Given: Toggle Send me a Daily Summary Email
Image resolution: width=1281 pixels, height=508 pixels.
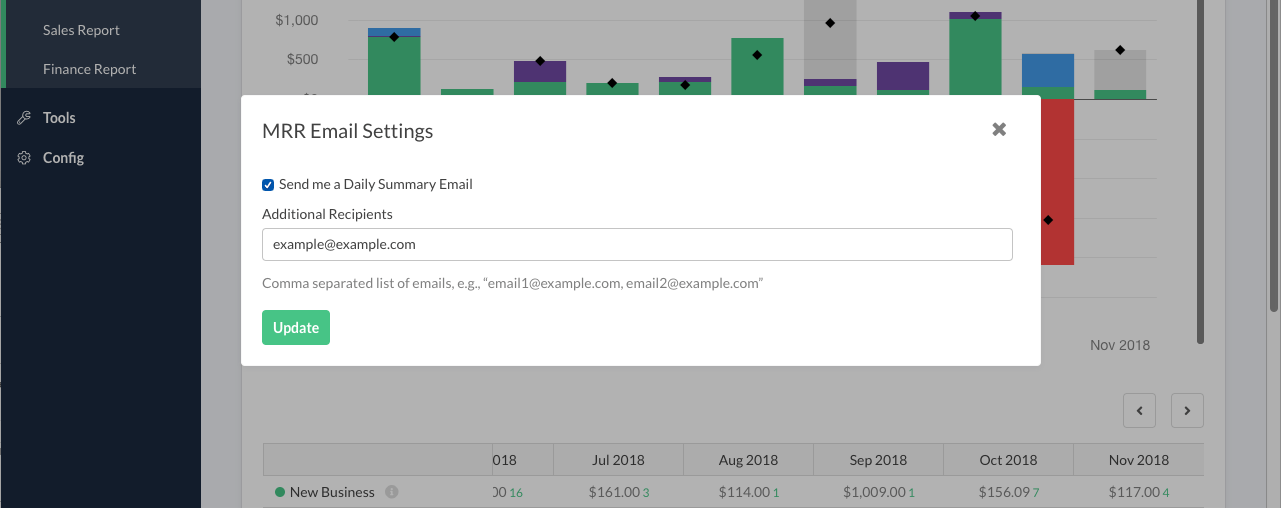Looking at the screenshot, I should tap(268, 185).
